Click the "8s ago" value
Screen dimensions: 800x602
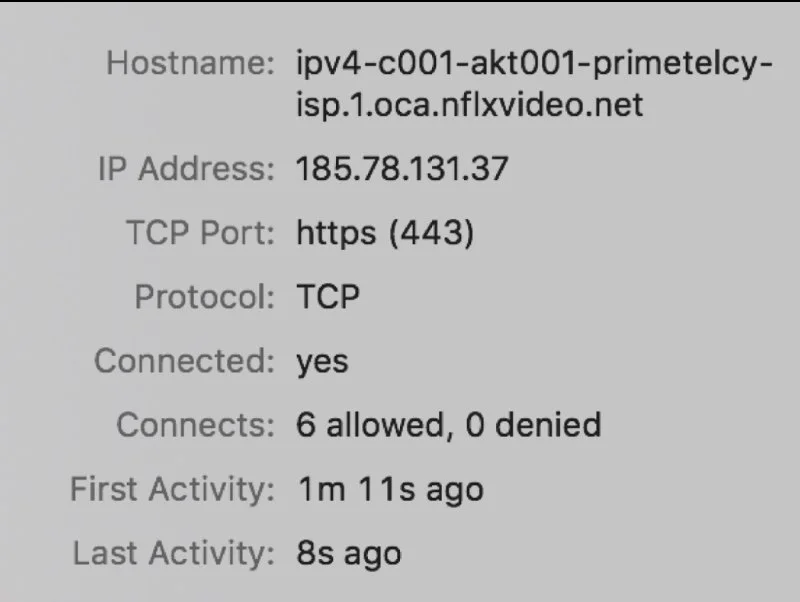tap(349, 553)
